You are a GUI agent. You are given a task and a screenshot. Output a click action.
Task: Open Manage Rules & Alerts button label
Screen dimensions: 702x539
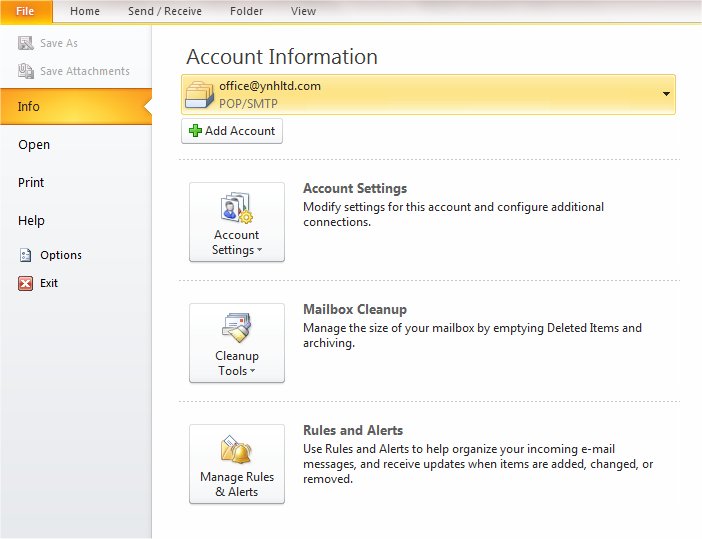(x=237, y=484)
